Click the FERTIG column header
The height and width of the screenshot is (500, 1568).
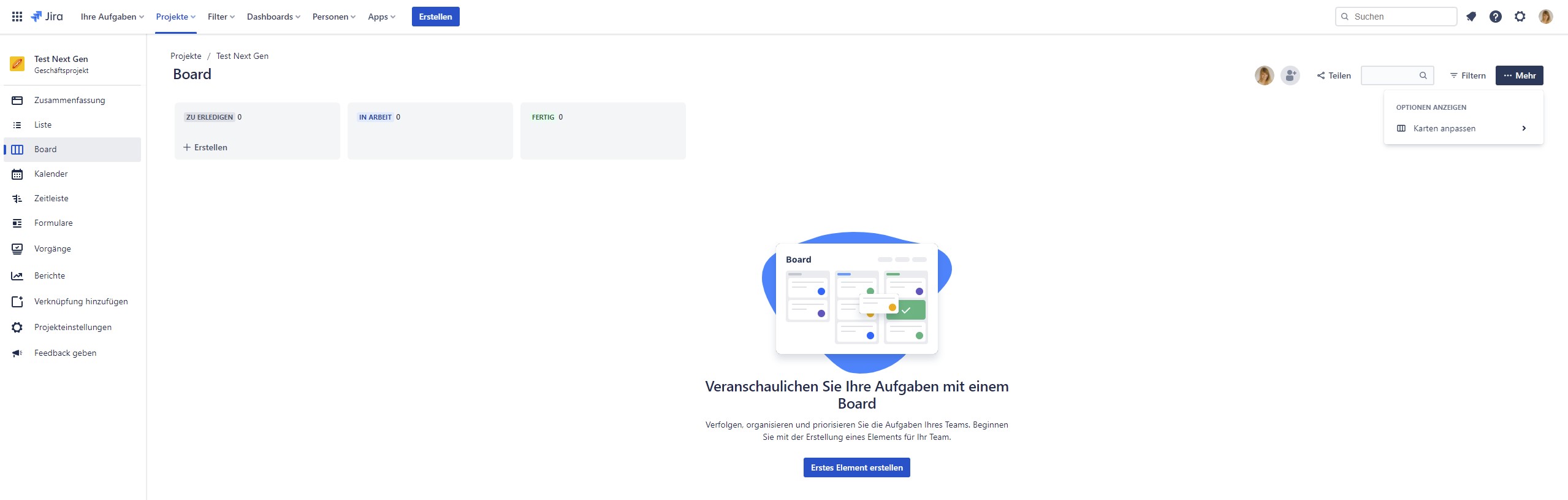point(543,117)
